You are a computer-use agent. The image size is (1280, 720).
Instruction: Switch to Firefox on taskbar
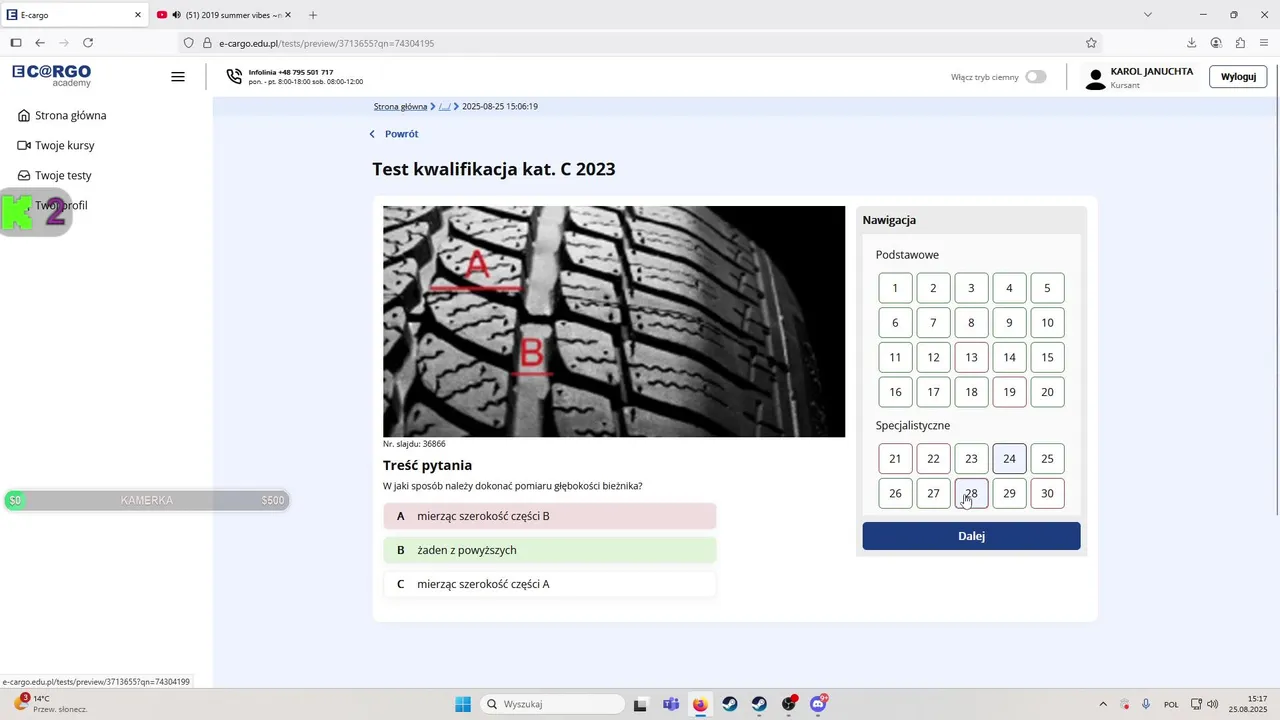[700, 704]
